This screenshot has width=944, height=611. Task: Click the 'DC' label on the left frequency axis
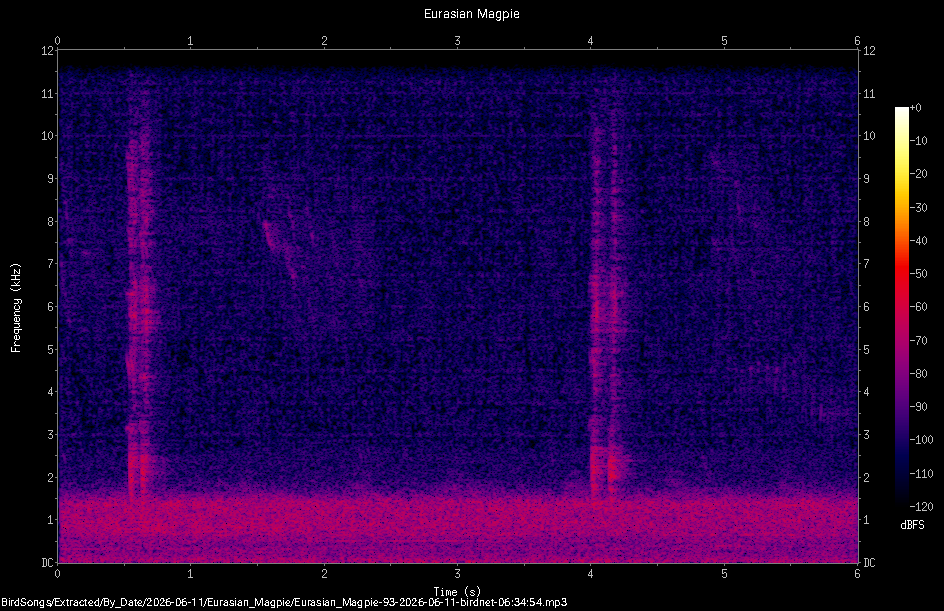coord(48,563)
